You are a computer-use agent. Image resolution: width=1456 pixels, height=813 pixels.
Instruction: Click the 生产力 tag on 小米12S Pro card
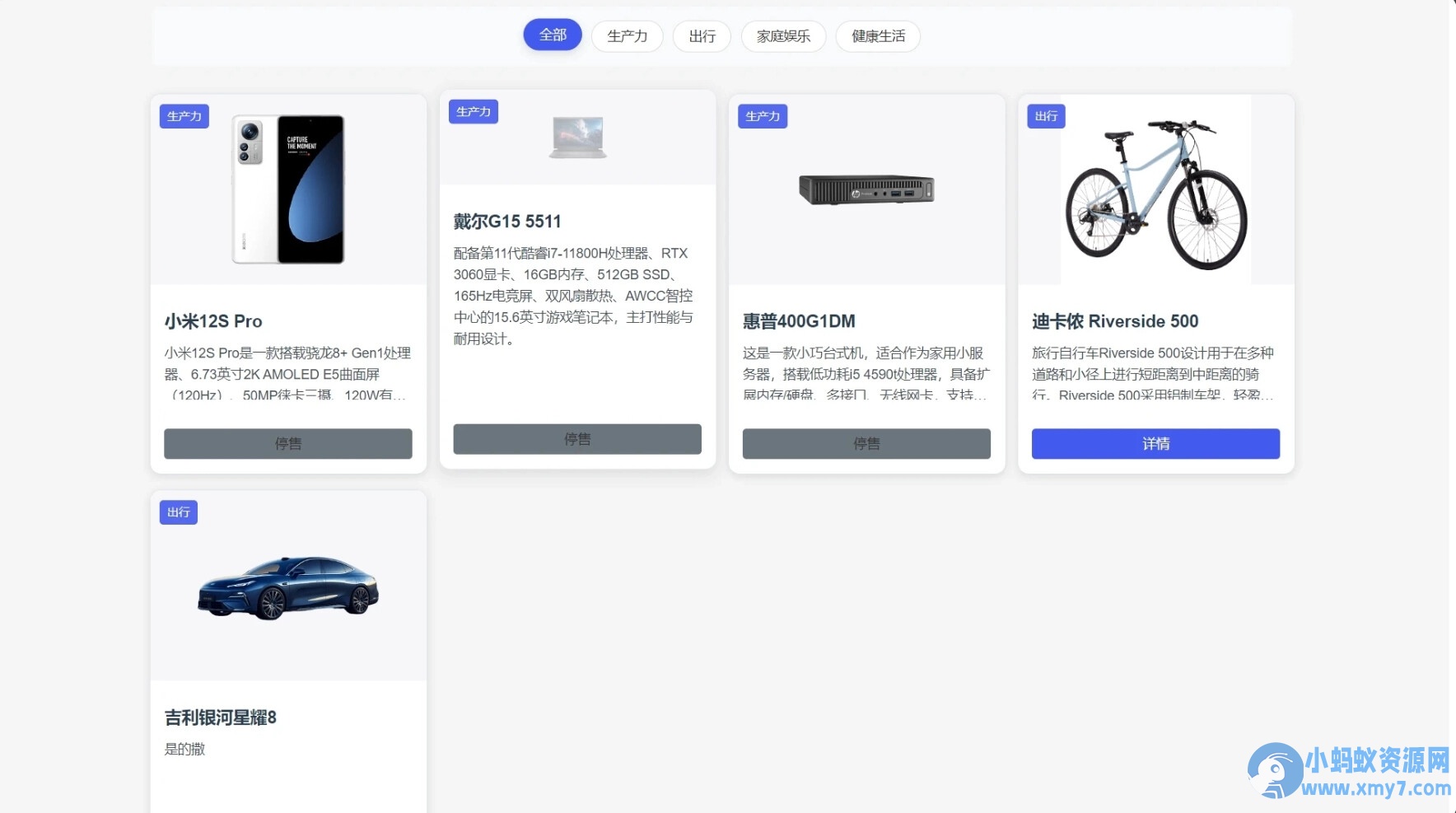[x=184, y=116]
